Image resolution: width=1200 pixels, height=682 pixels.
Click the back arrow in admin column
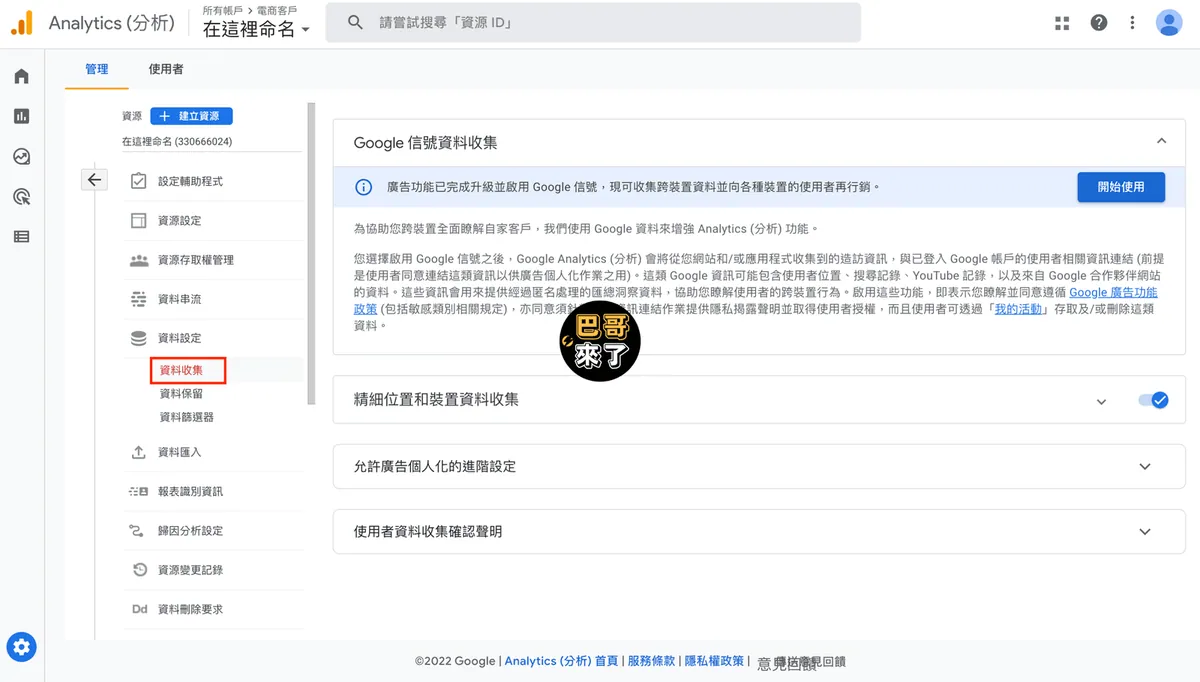94,180
